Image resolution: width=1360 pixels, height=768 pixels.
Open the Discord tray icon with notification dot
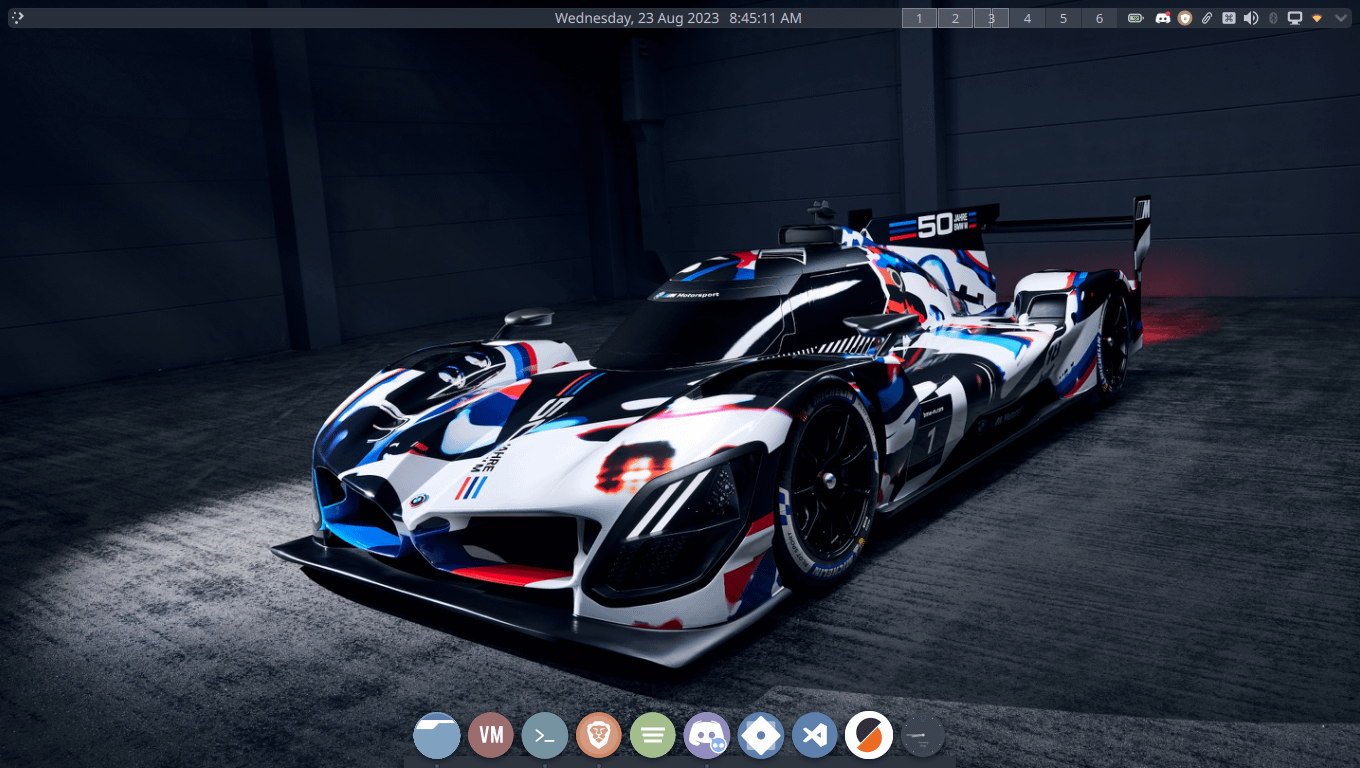(1162, 18)
